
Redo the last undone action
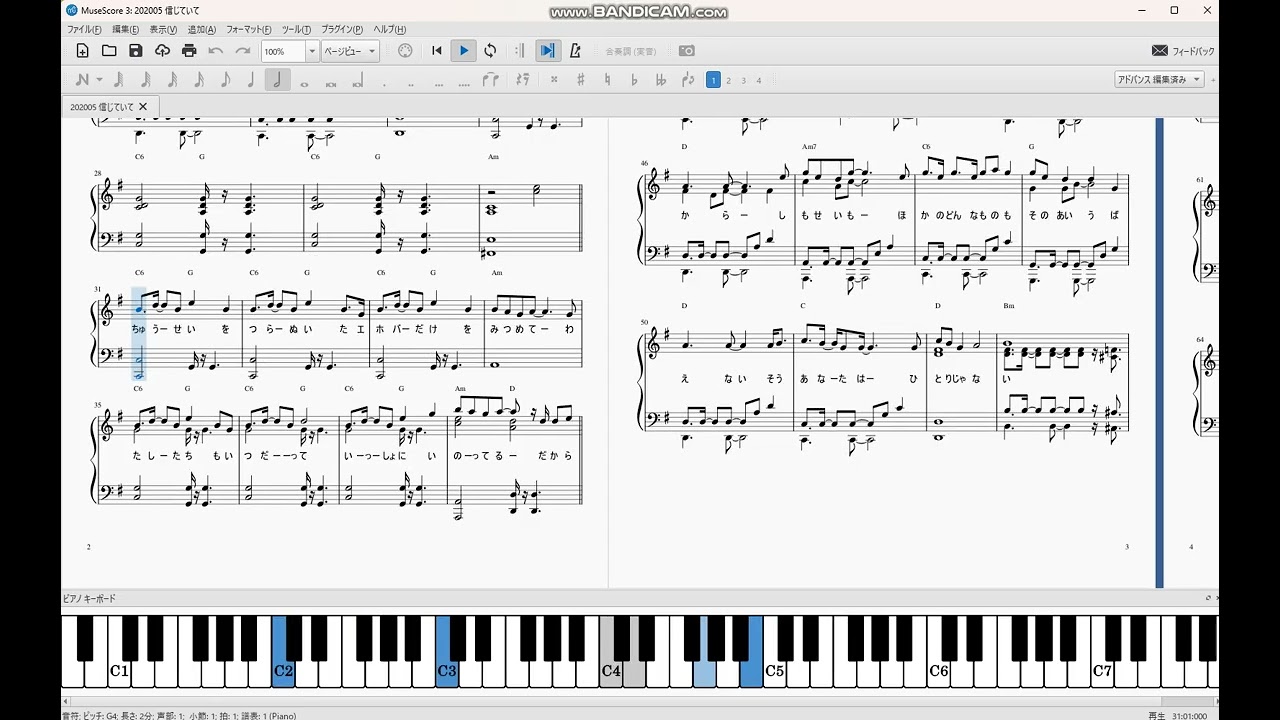pyautogui.click(x=243, y=50)
